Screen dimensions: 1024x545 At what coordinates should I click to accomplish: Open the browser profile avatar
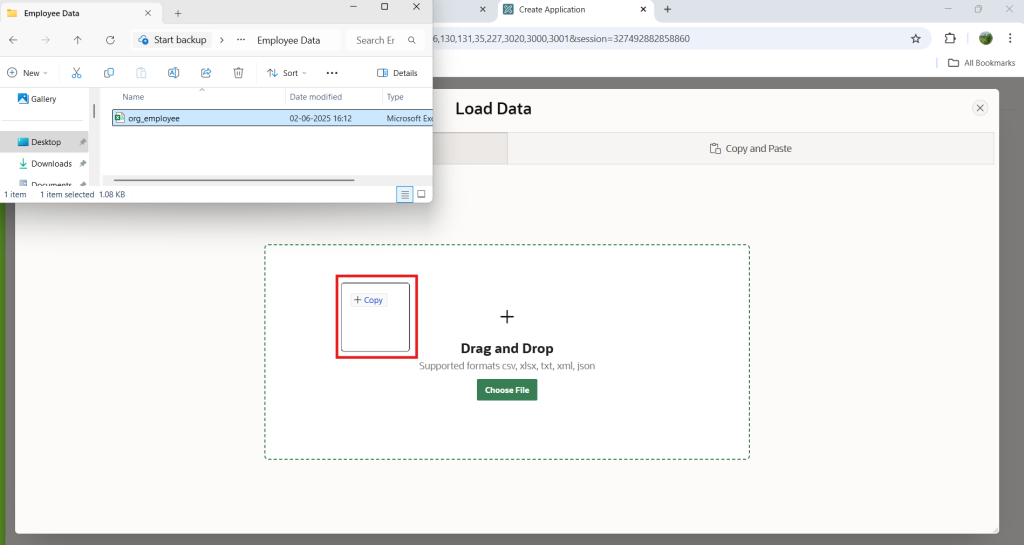coord(985,39)
